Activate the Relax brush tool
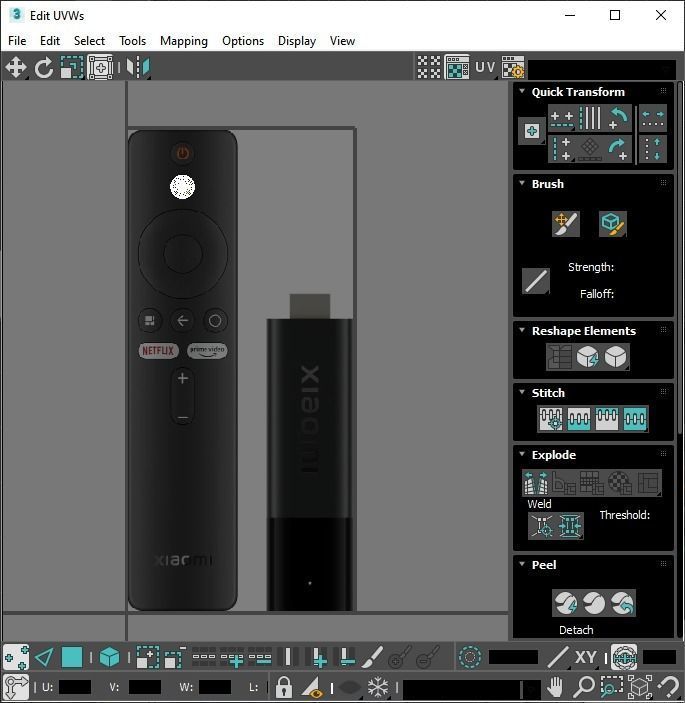 click(613, 224)
